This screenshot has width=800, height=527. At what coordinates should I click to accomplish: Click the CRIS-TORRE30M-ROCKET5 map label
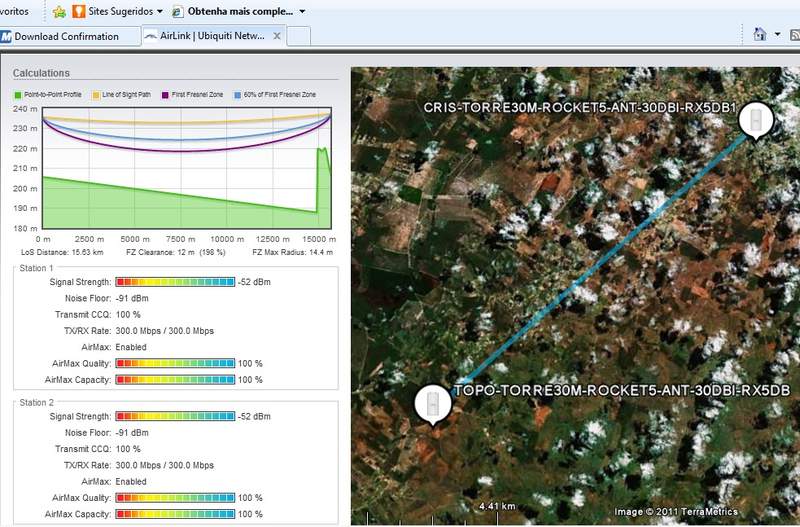[580, 108]
